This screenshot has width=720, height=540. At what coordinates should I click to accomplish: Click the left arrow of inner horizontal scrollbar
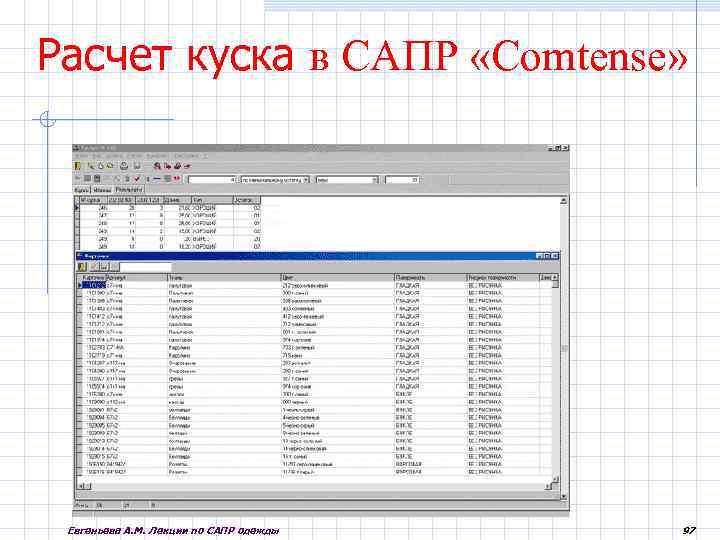81,486
